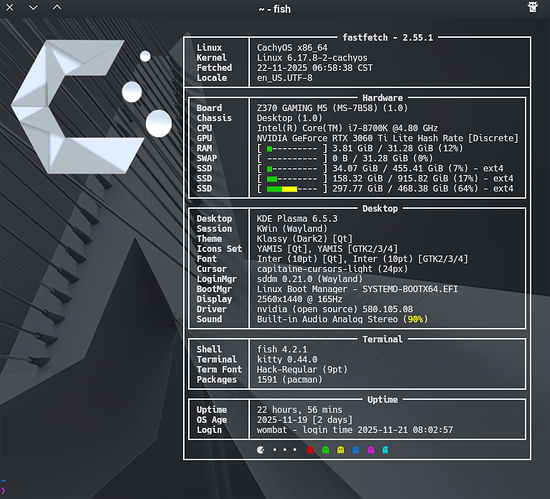The image size is (550, 499).
Task: Click the yellow '90%' volume value
Action: pos(415,319)
